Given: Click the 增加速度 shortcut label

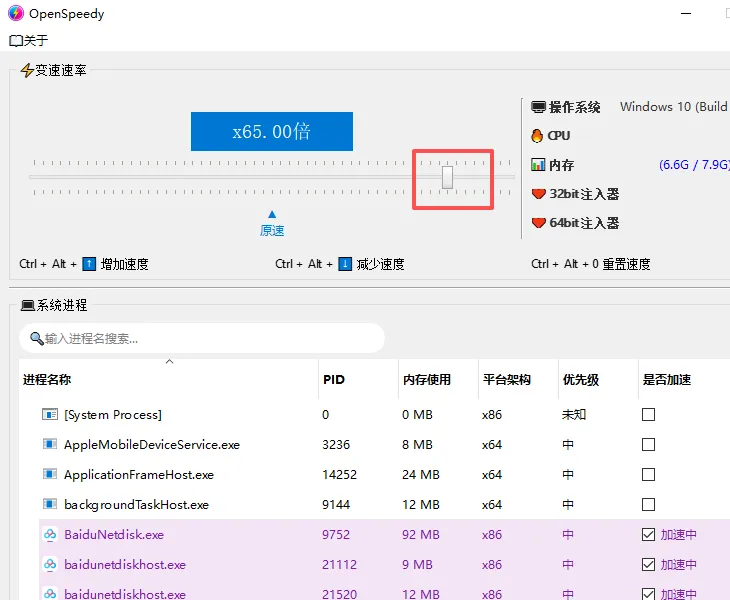Looking at the screenshot, I should point(124,264).
